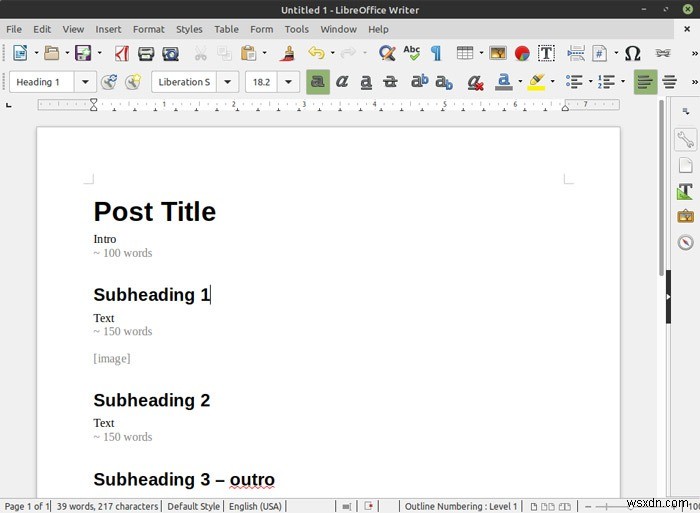Open sidebar Page panel icon
This screenshot has width=700, height=513.
[x=685, y=165]
